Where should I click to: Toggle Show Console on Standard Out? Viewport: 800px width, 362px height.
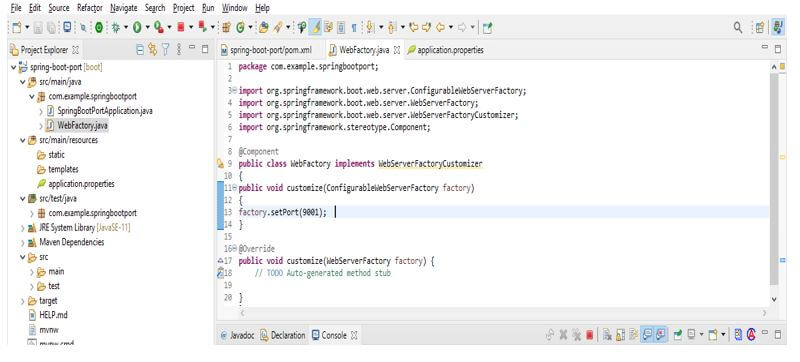[x=647, y=335]
